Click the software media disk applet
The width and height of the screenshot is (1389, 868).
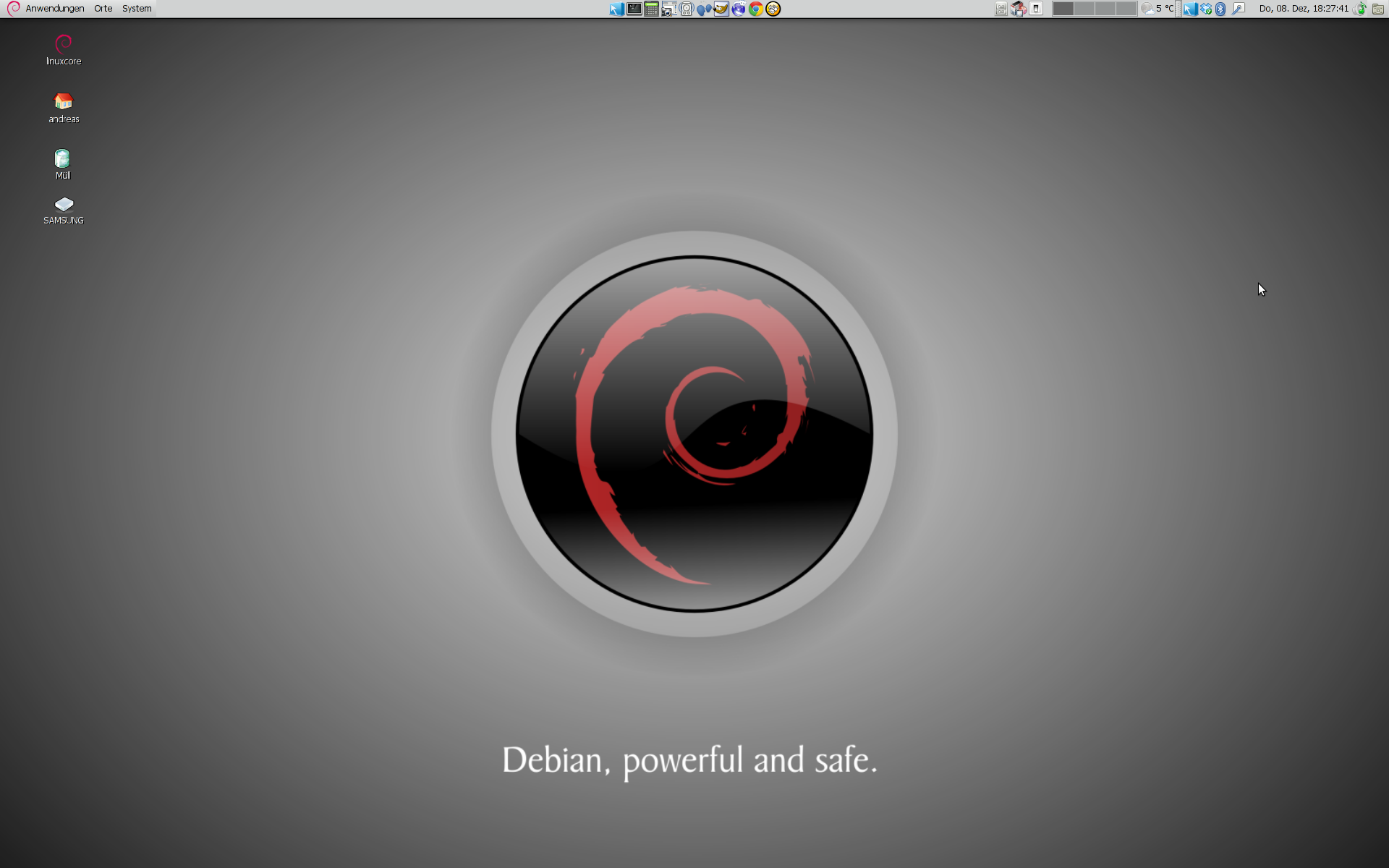tap(1019, 9)
